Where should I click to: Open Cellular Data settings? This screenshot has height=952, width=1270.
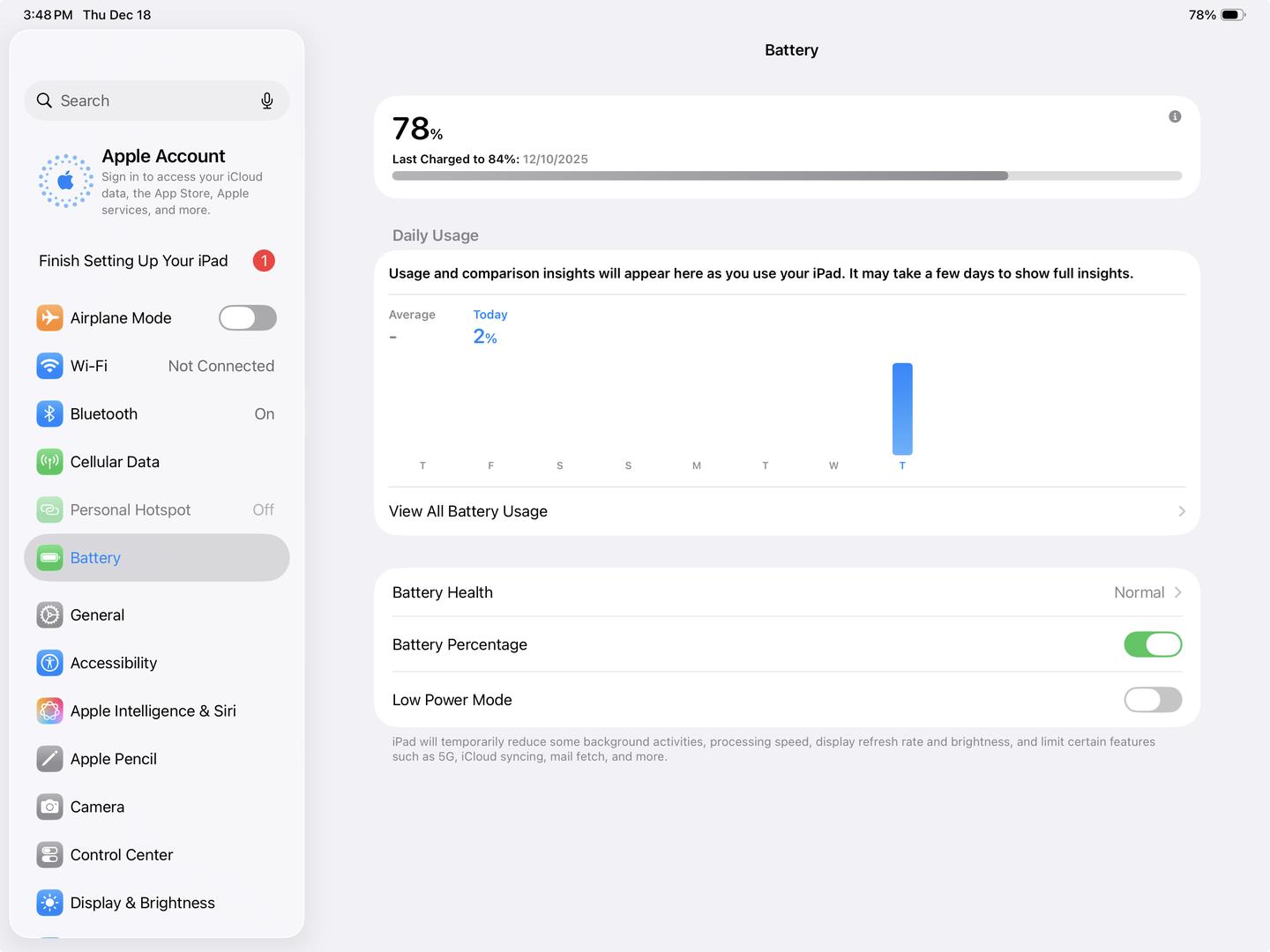pyautogui.click(x=157, y=462)
